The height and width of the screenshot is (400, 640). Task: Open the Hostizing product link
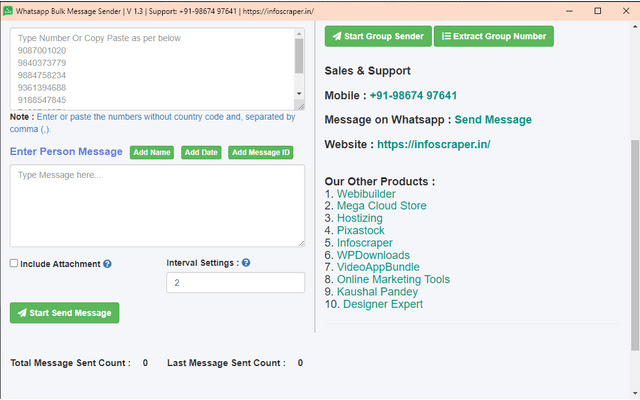pyautogui.click(x=360, y=218)
